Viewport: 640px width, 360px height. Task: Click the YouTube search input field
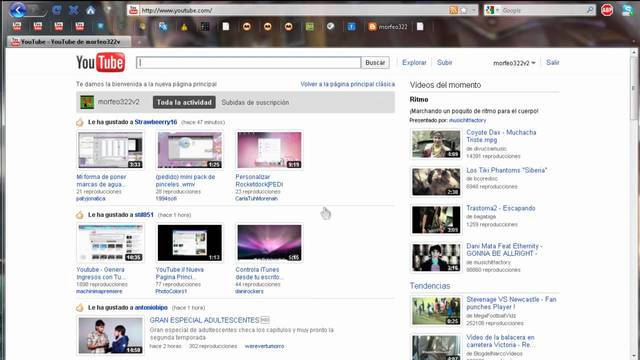click(249, 62)
